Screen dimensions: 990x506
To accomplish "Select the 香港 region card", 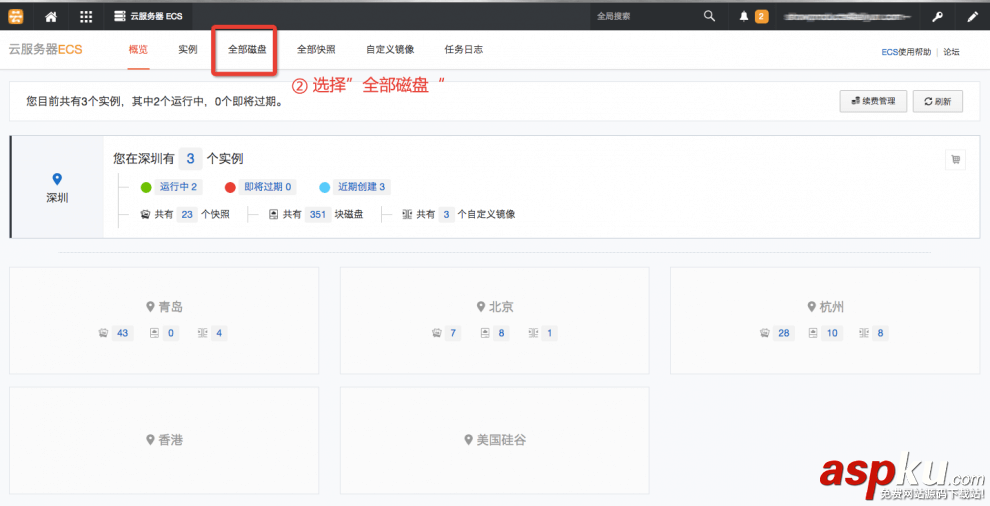I will (x=164, y=440).
